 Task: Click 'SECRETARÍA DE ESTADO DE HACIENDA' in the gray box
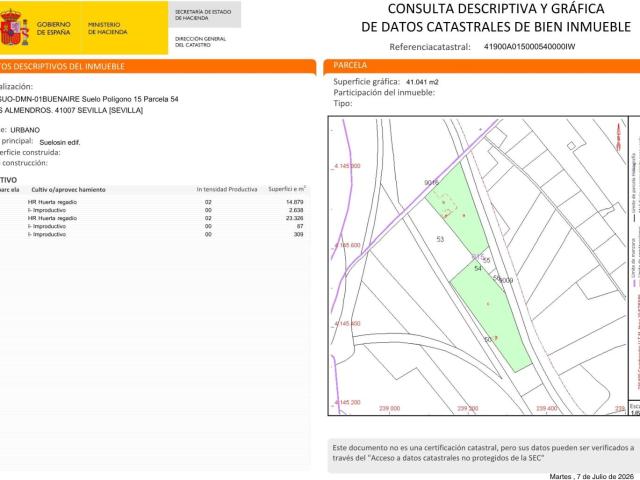click(x=203, y=15)
